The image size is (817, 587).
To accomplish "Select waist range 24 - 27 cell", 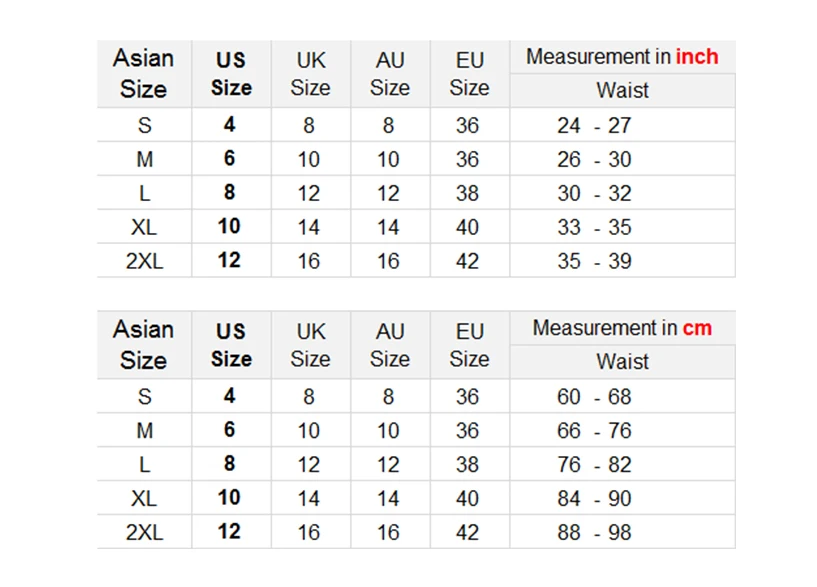I will click(x=622, y=125).
